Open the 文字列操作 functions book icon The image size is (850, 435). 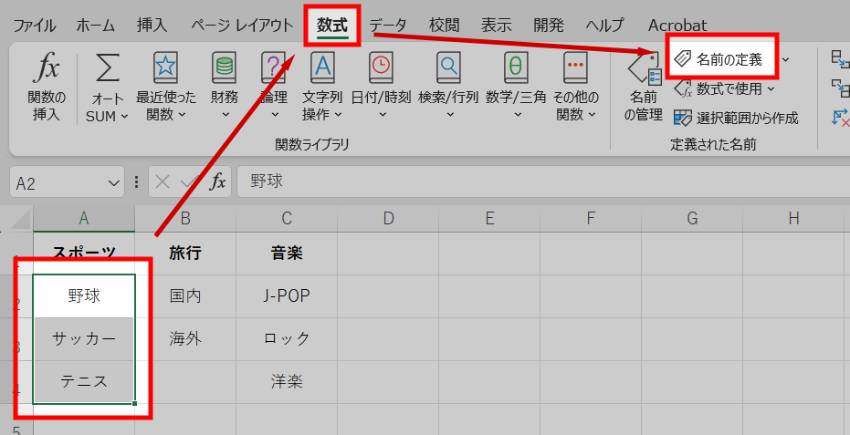323,68
